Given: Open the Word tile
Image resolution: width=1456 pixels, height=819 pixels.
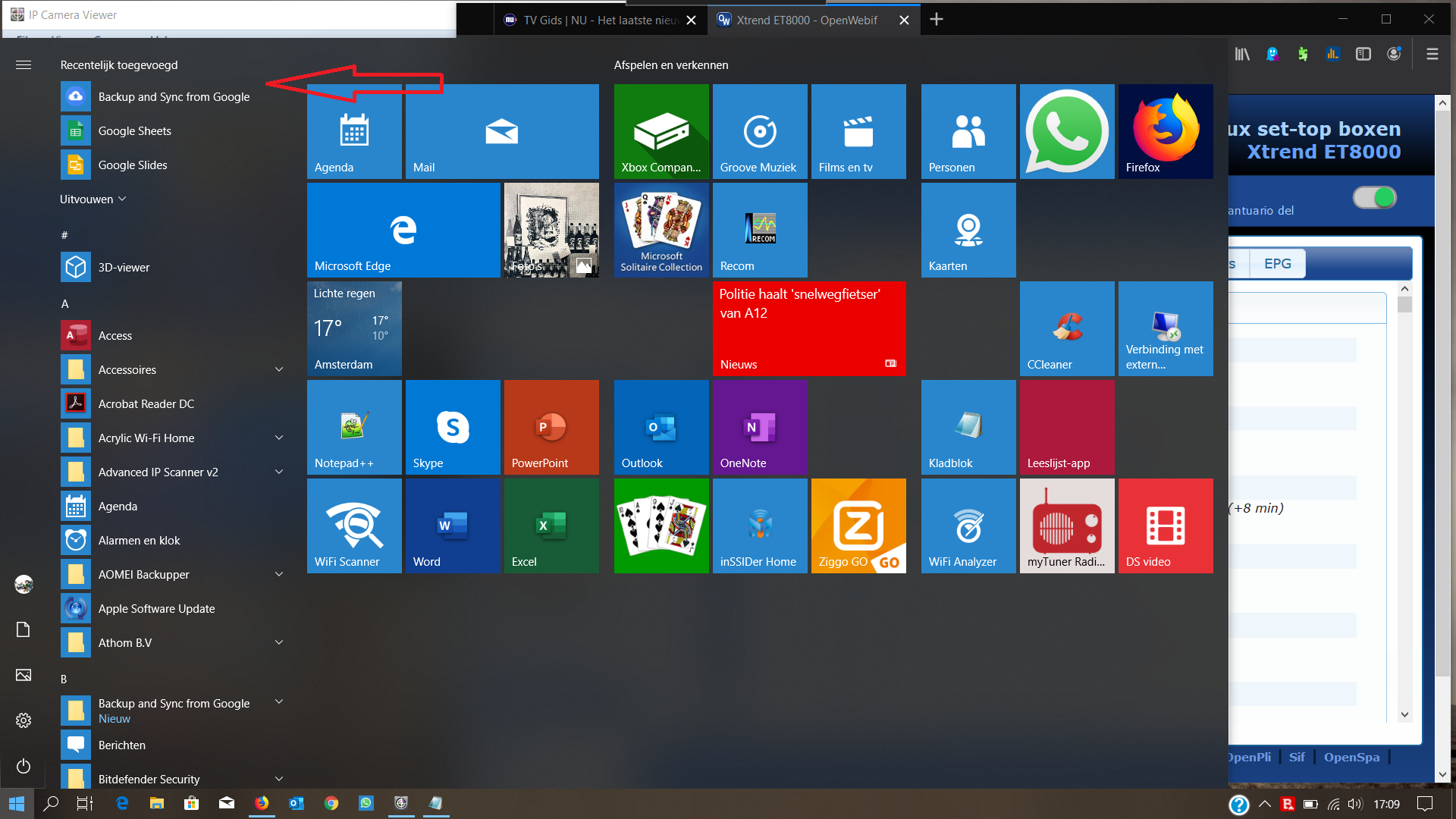Looking at the screenshot, I should tap(453, 526).
